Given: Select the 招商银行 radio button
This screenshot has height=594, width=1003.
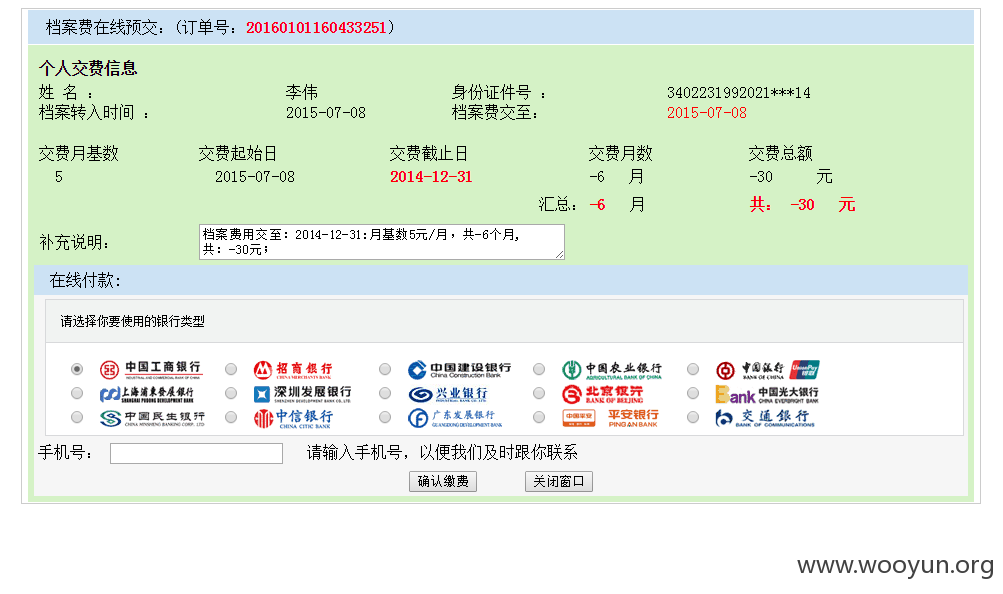Looking at the screenshot, I should click(x=231, y=369).
